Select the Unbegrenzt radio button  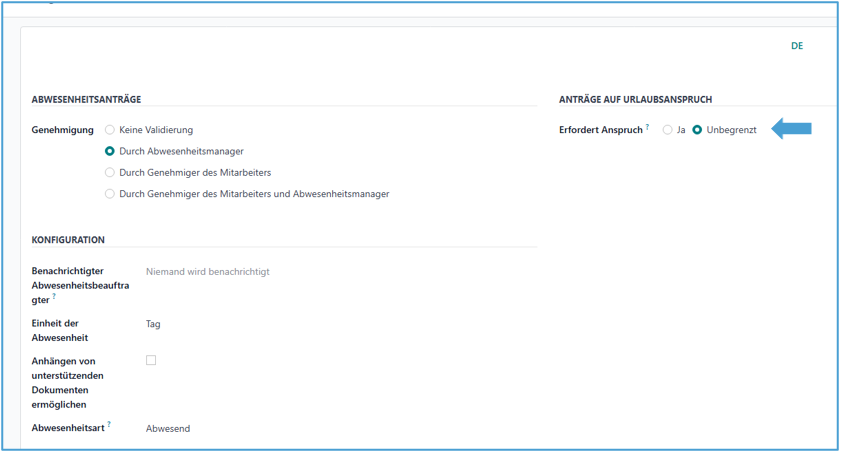click(x=698, y=130)
